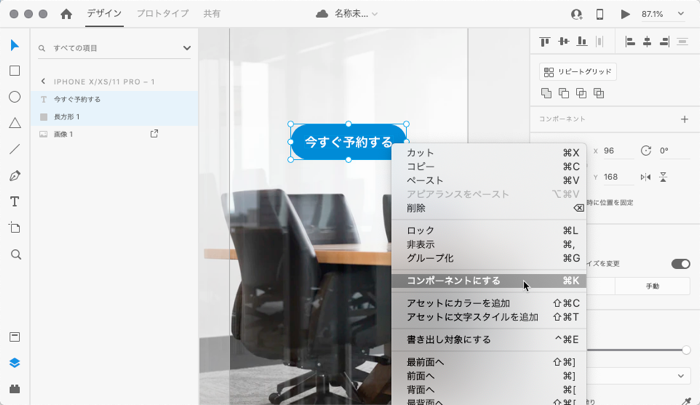Go back from IPHONE X/XS/11 PRO artboard

(x=43, y=81)
